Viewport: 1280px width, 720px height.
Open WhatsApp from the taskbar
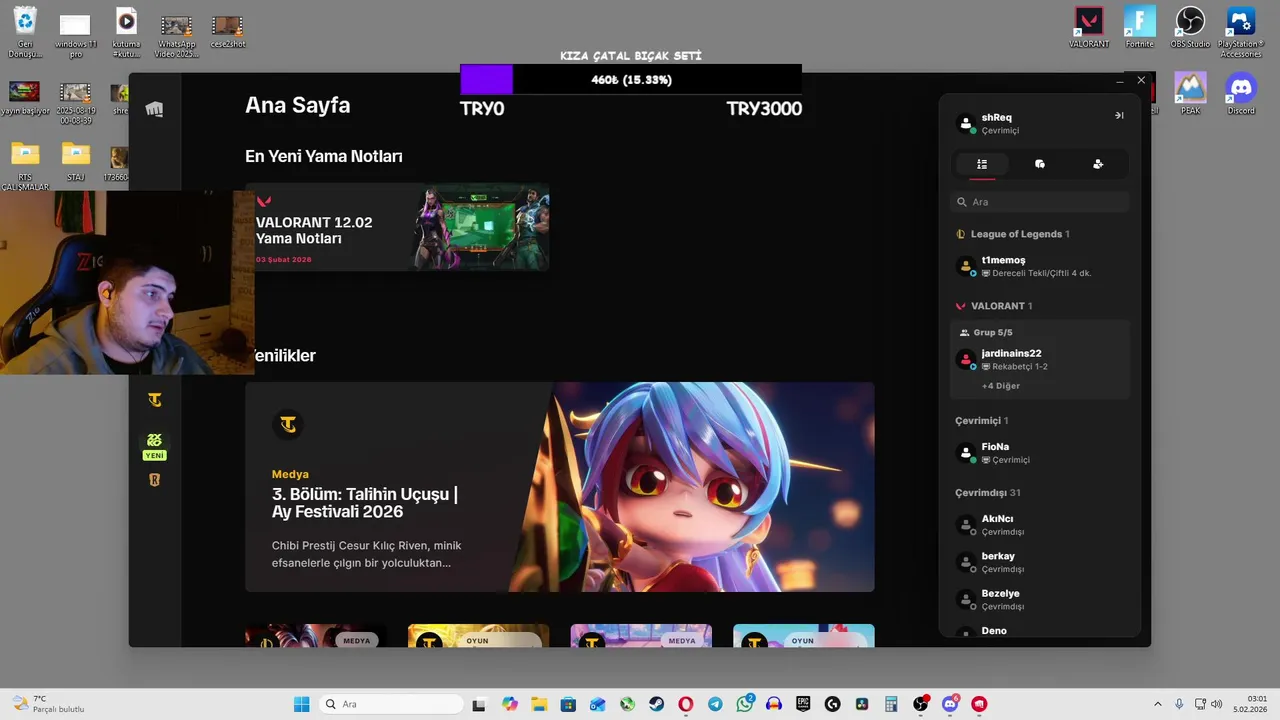click(745, 704)
